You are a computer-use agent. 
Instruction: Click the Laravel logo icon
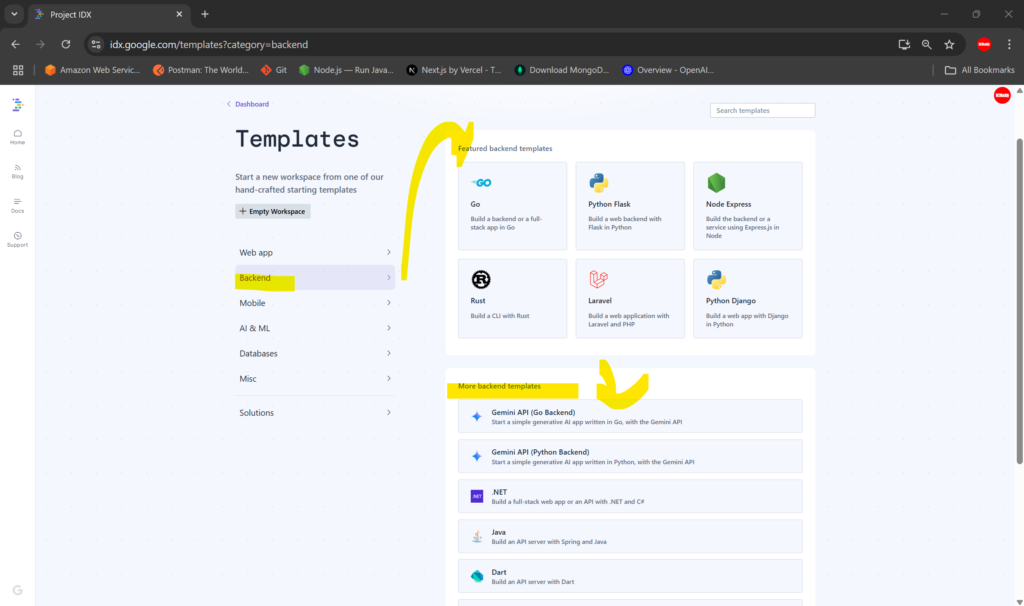[598, 279]
